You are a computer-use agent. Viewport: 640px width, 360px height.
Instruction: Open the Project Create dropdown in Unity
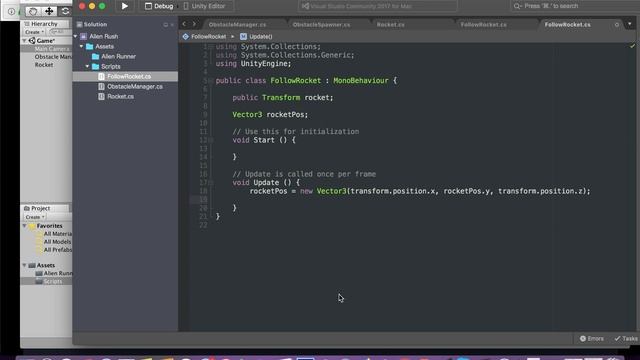pyautogui.click(x=34, y=217)
